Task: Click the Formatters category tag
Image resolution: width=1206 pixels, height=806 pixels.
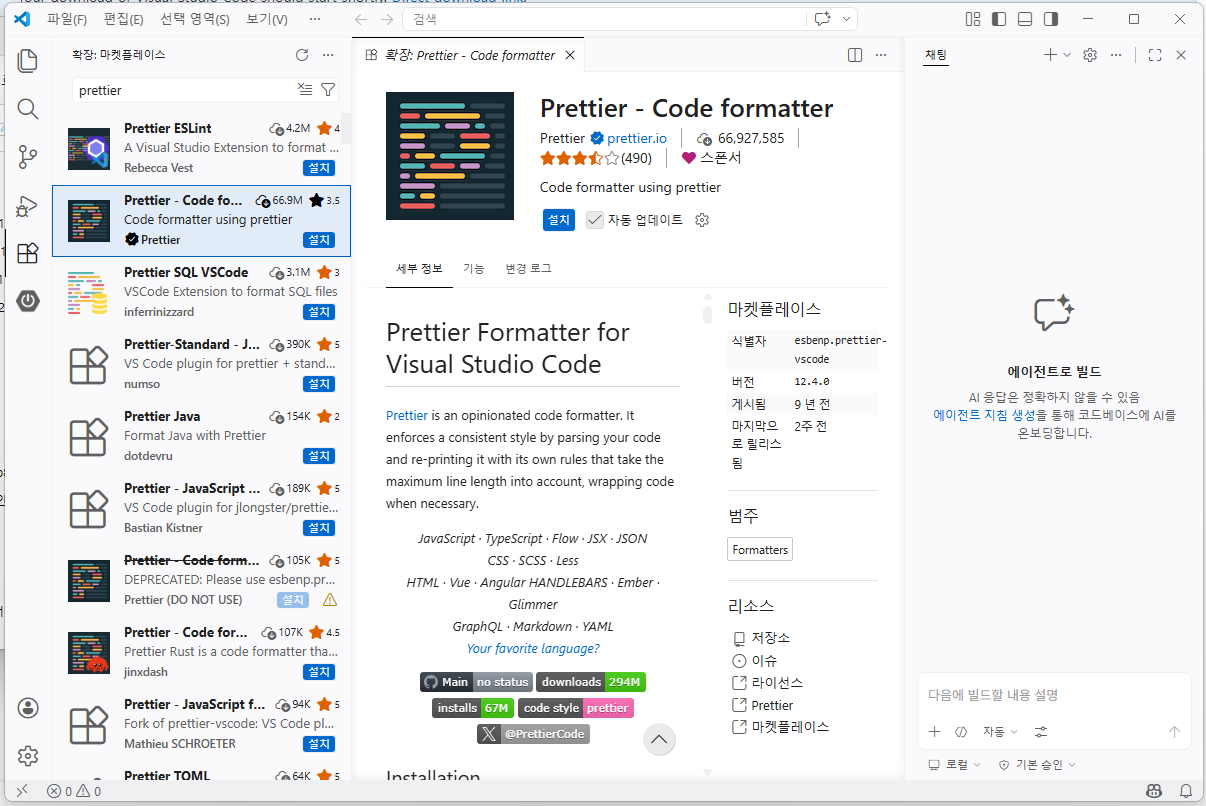Action: pos(760,550)
